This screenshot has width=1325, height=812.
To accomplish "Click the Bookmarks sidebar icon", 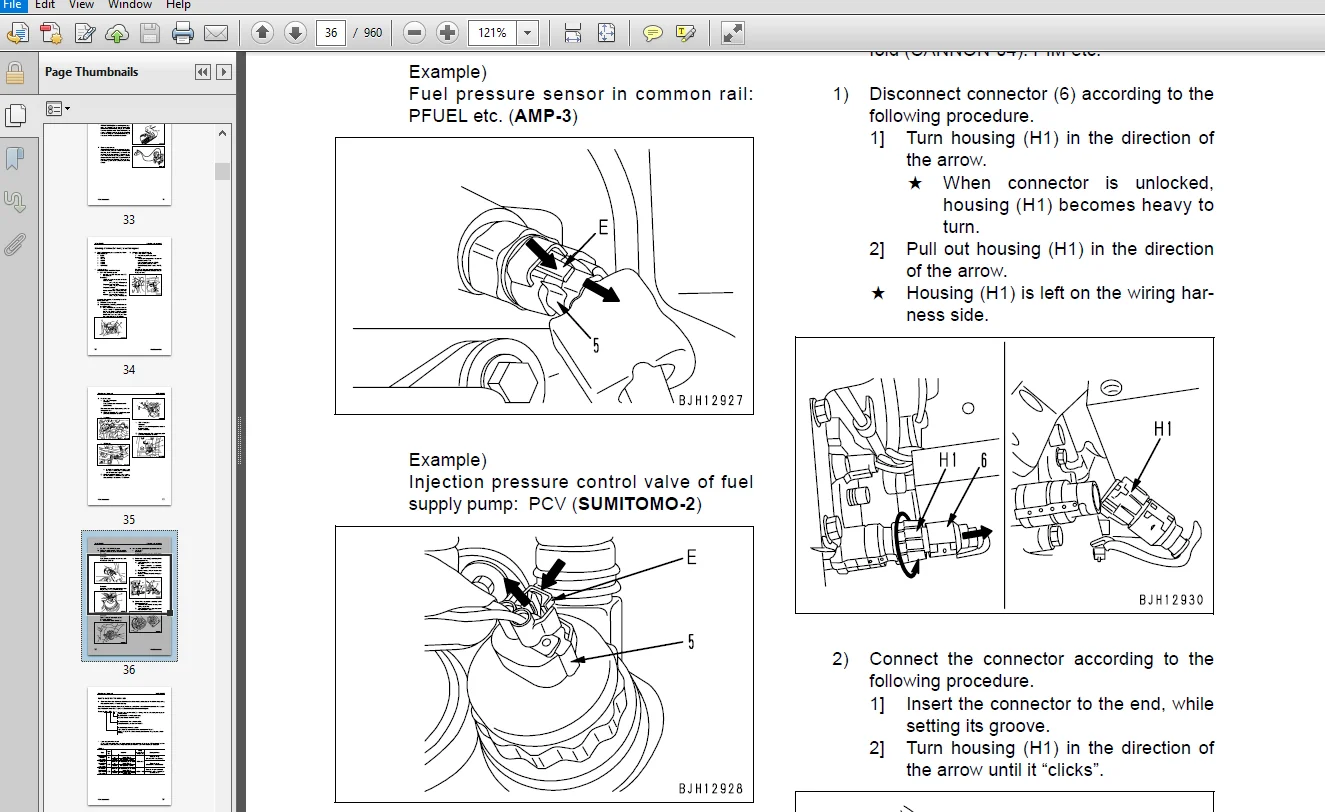I will [15, 158].
